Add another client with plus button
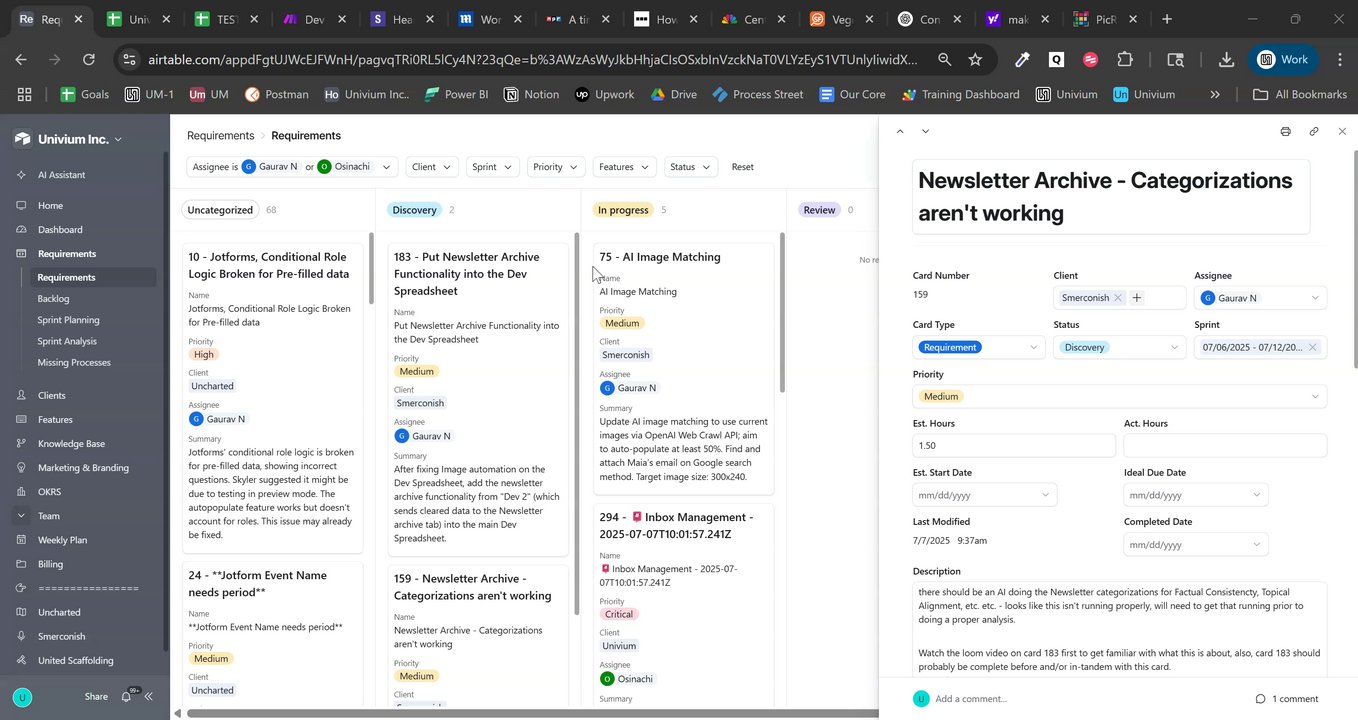1358x720 pixels. pyautogui.click(x=1137, y=298)
